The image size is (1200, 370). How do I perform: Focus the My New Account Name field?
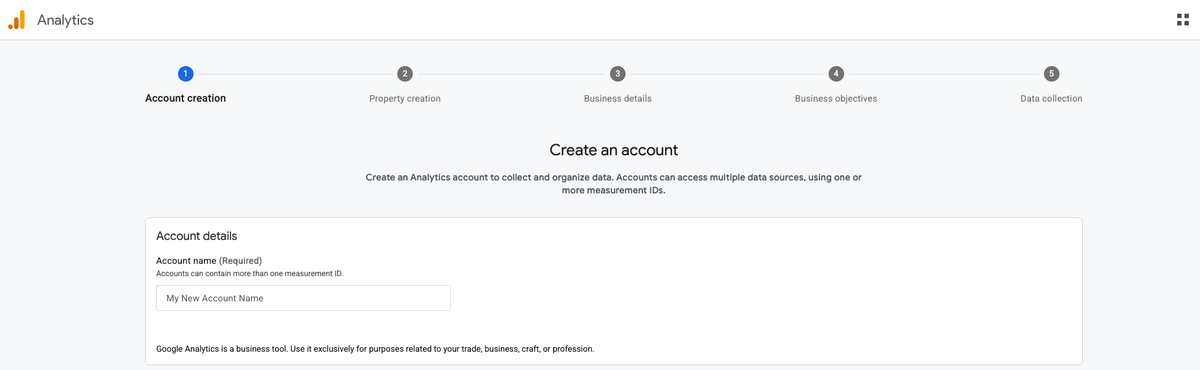(303, 298)
